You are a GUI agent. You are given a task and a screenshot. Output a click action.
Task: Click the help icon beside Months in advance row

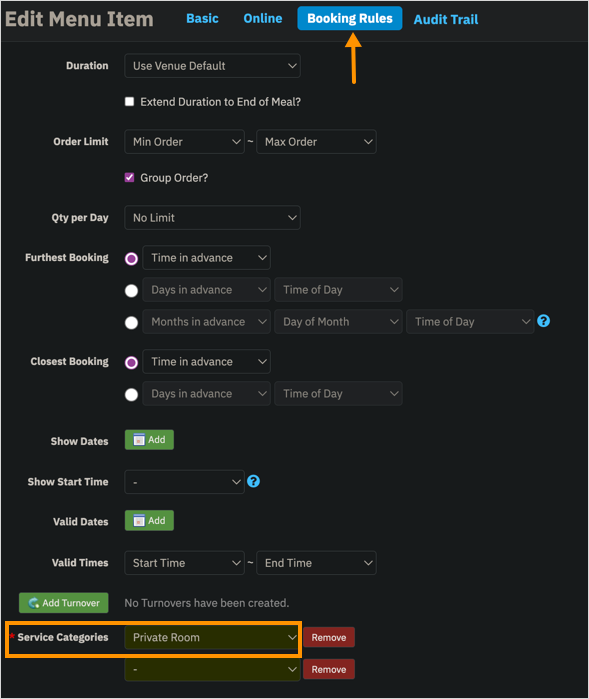(x=543, y=321)
